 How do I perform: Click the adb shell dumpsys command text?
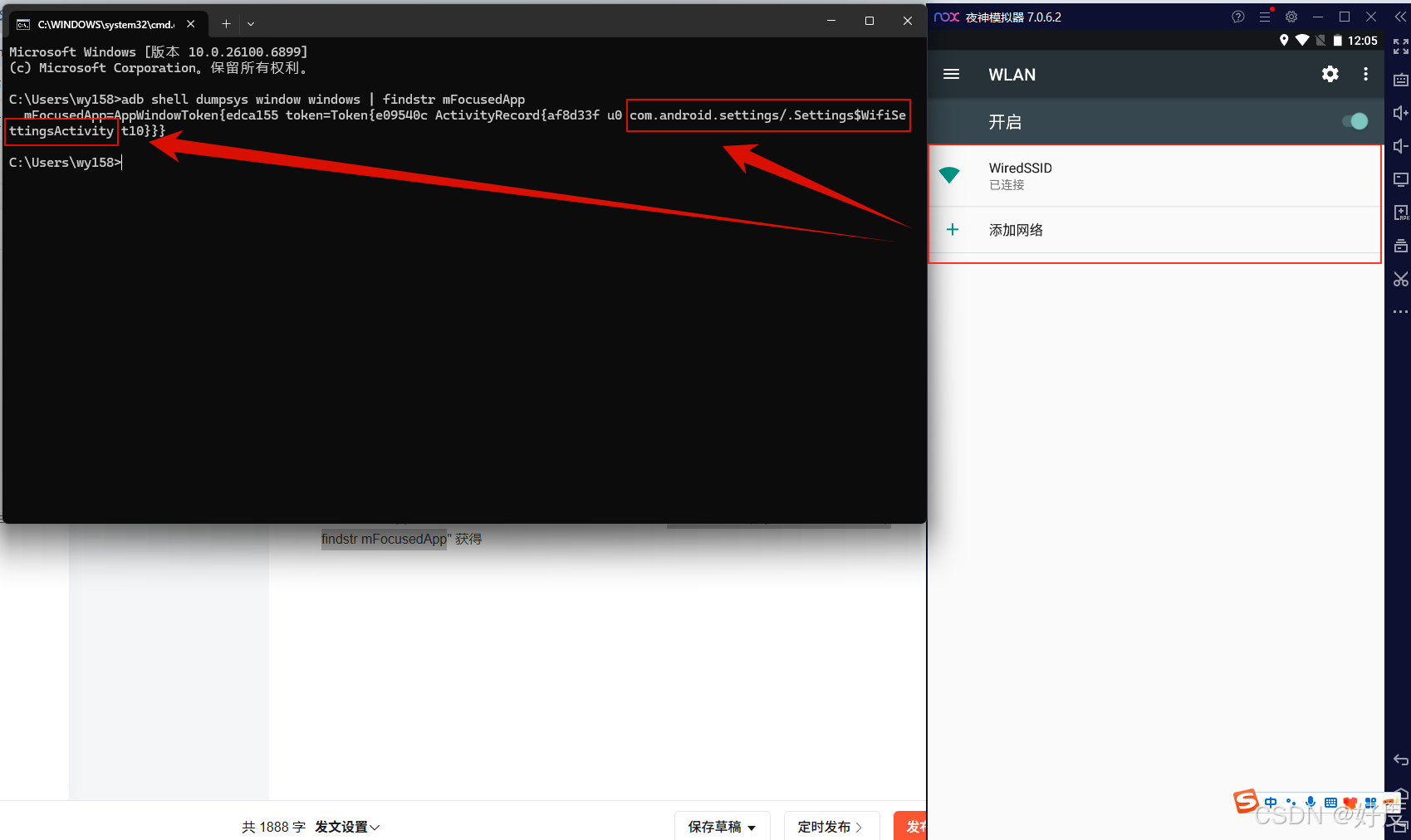point(323,100)
